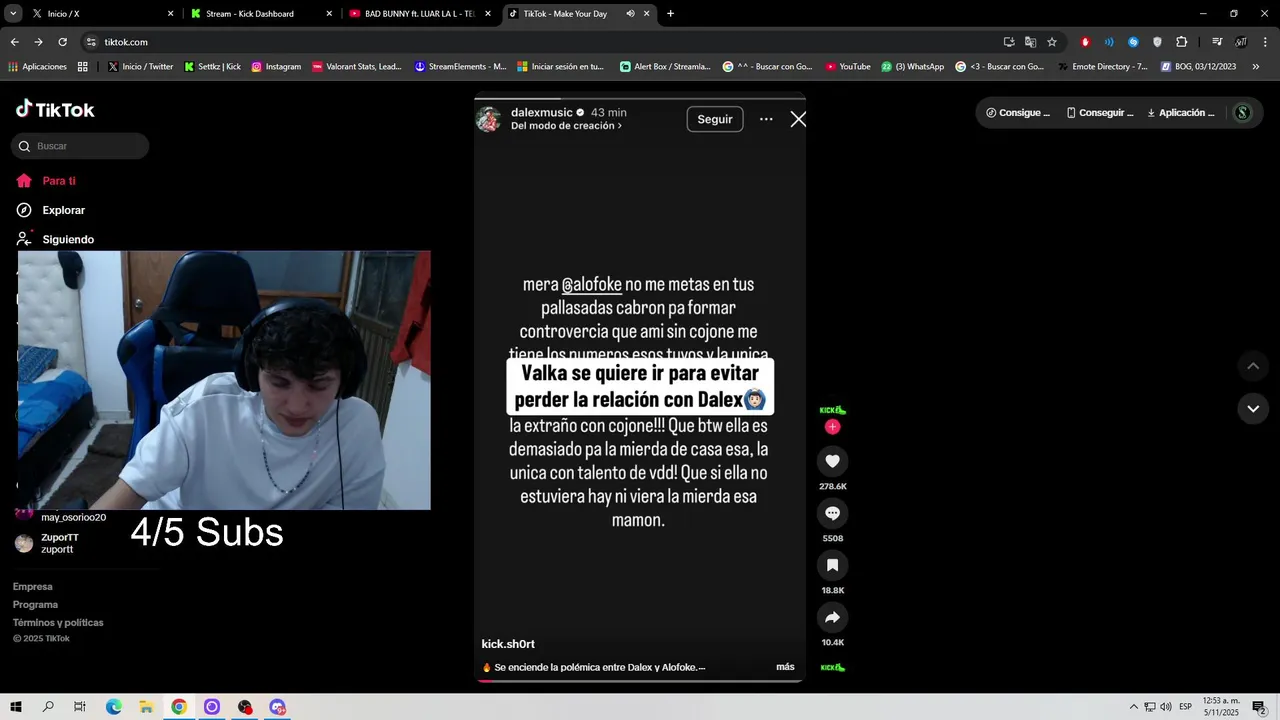Open the Settkz | Kick bookmark
Screen dimensions: 1280x720
[212, 67]
